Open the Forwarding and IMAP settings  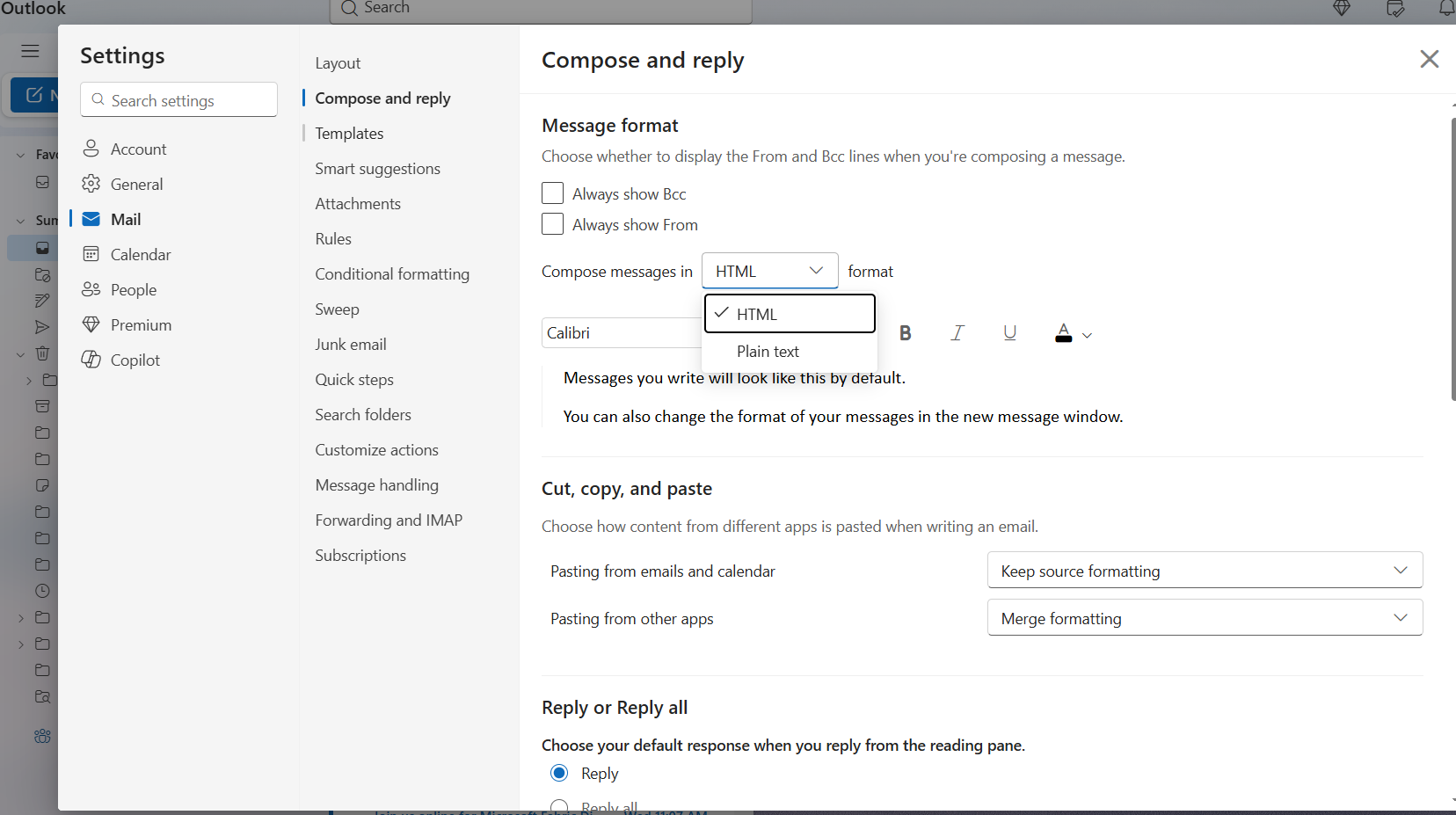pos(388,520)
